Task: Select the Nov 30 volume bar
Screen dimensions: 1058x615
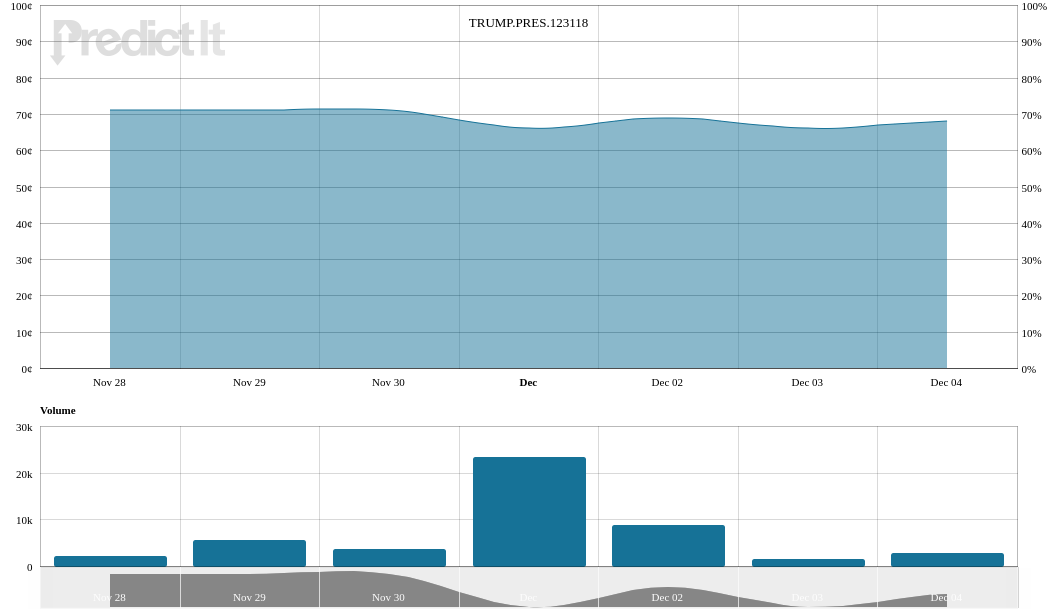Action: [x=389, y=557]
